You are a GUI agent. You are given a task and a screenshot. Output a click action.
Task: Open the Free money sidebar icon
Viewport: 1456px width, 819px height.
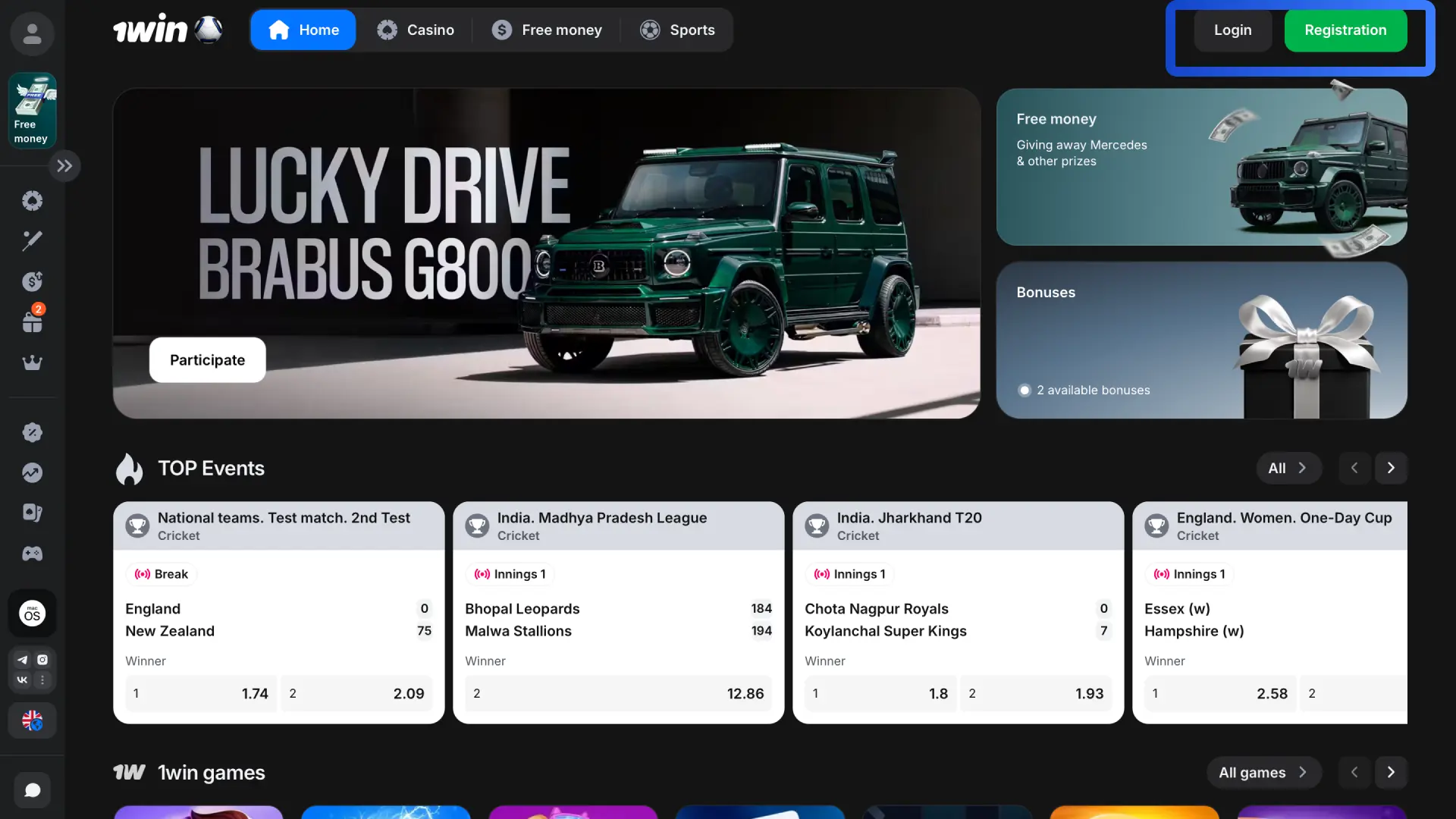[32, 111]
